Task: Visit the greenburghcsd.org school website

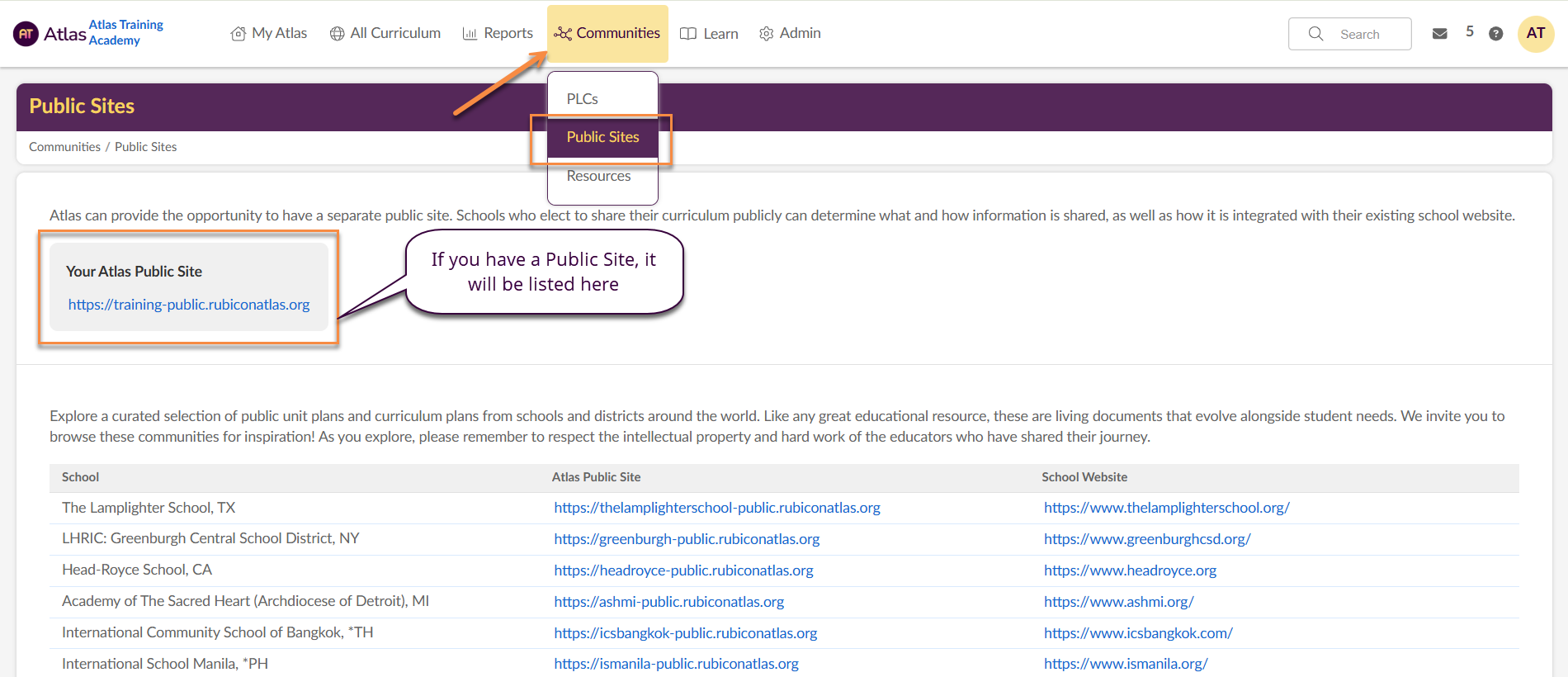Action: point(1147,539)
